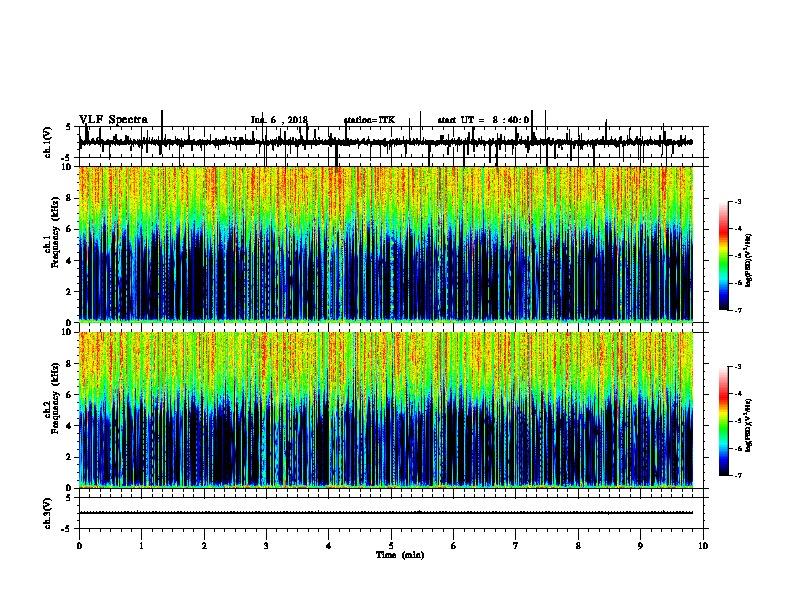Click the '-3' label on ch.1 colorbar
792x612 pixels.
(x=737, y=202)
